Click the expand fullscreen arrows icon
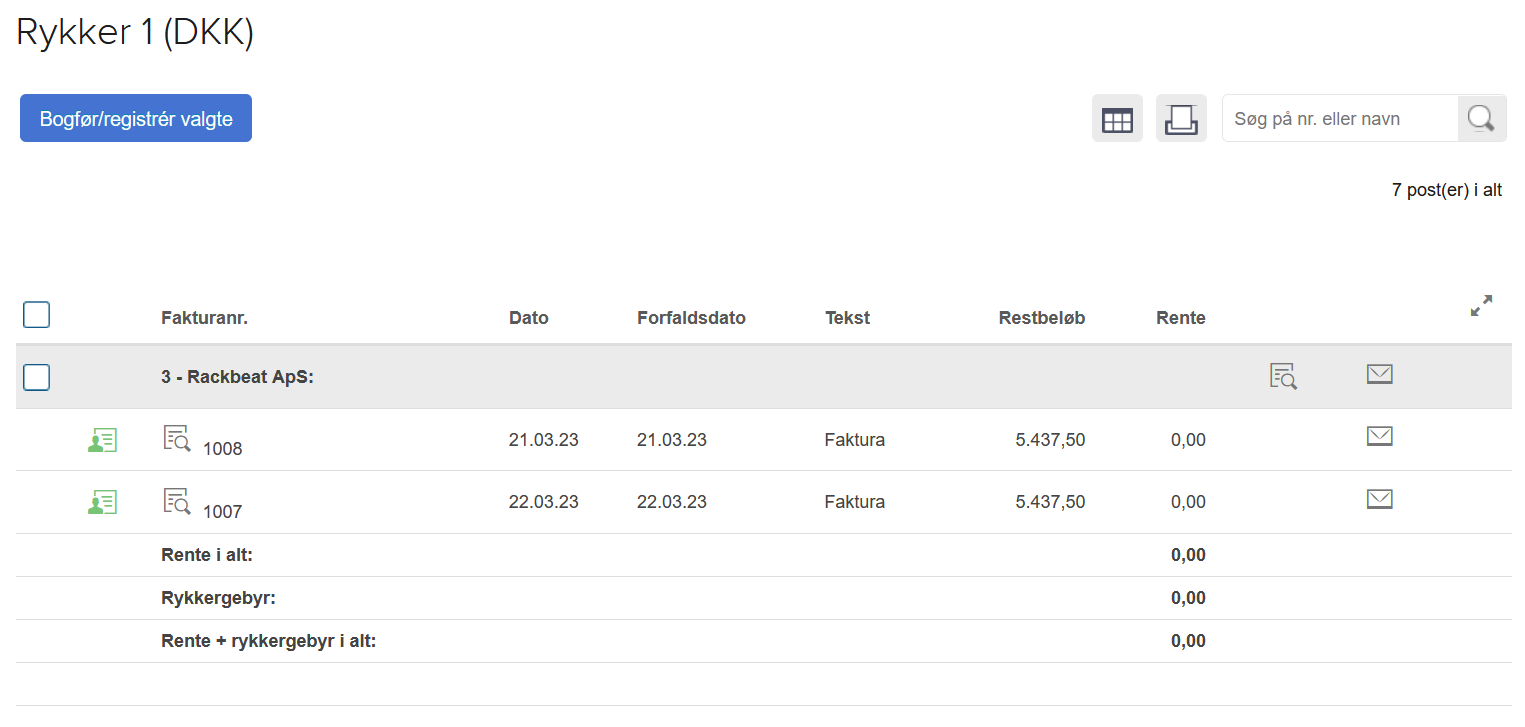1525x727 pixels. click(1481, 306)
